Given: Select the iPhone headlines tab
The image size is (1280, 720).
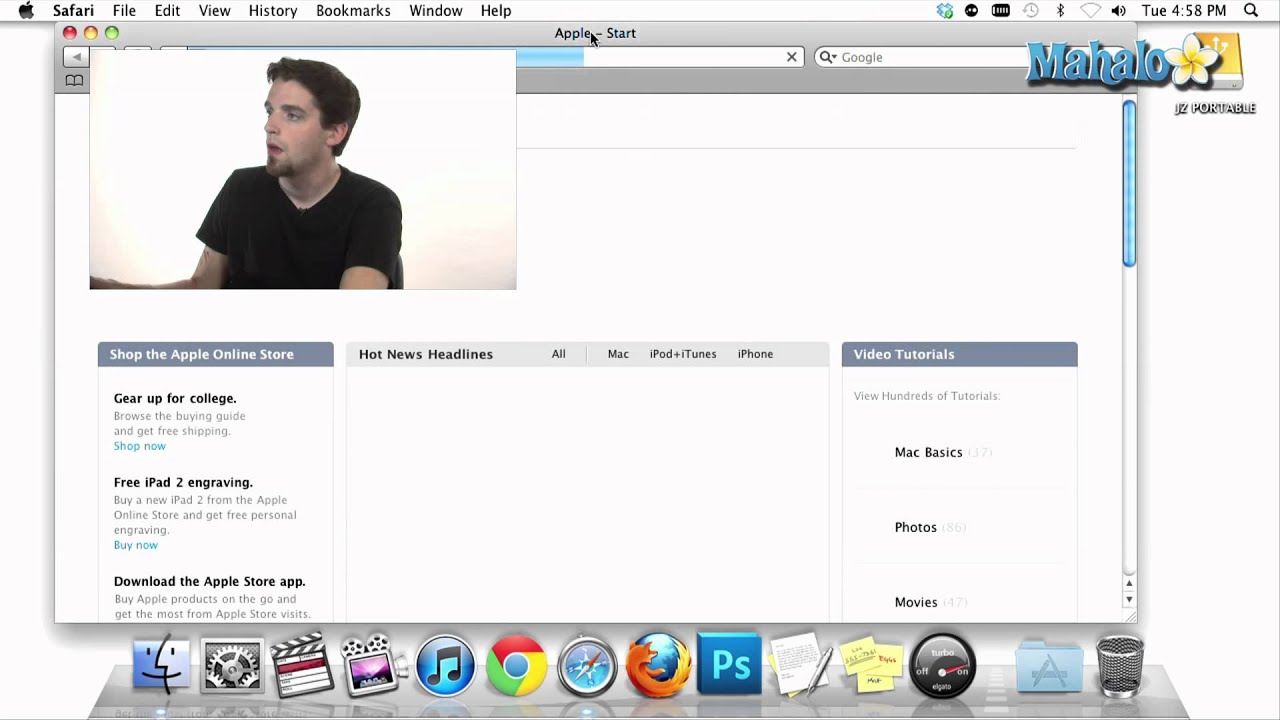Looking at the screenshot, I should pyautogui.click(x=755, y=354).
